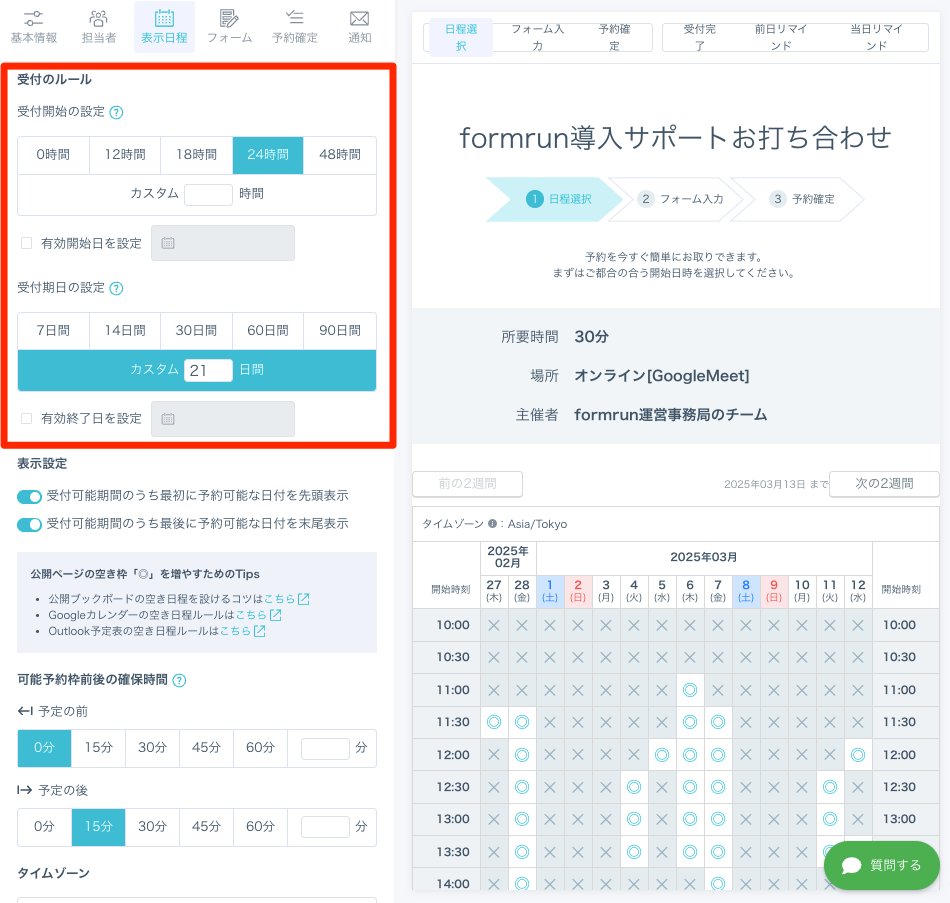
Task: Enable 有効終了日を設定 checkbox
Action: pyautogui.click(x=27, y=419)
